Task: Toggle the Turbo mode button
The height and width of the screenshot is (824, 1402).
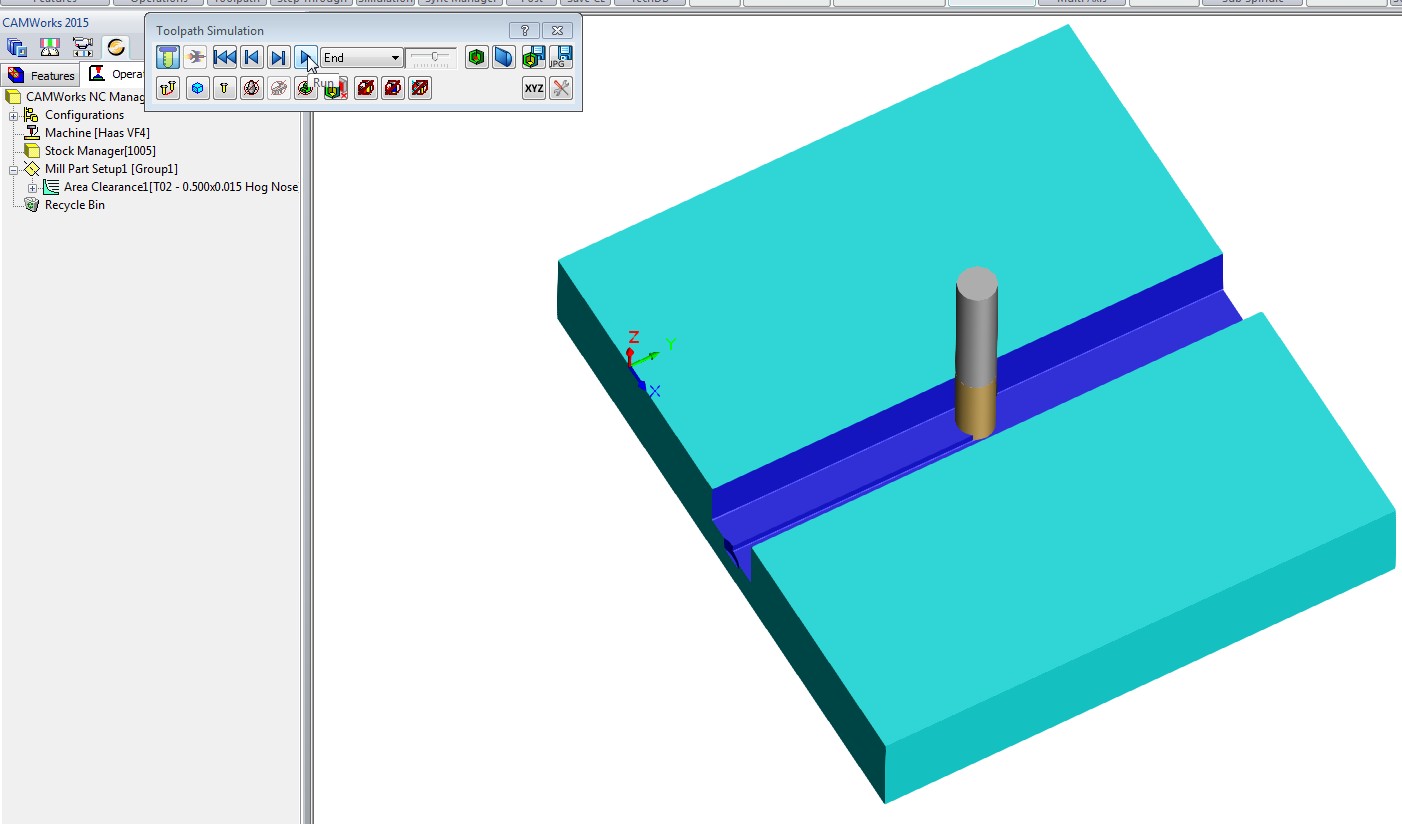Action: 195,58
